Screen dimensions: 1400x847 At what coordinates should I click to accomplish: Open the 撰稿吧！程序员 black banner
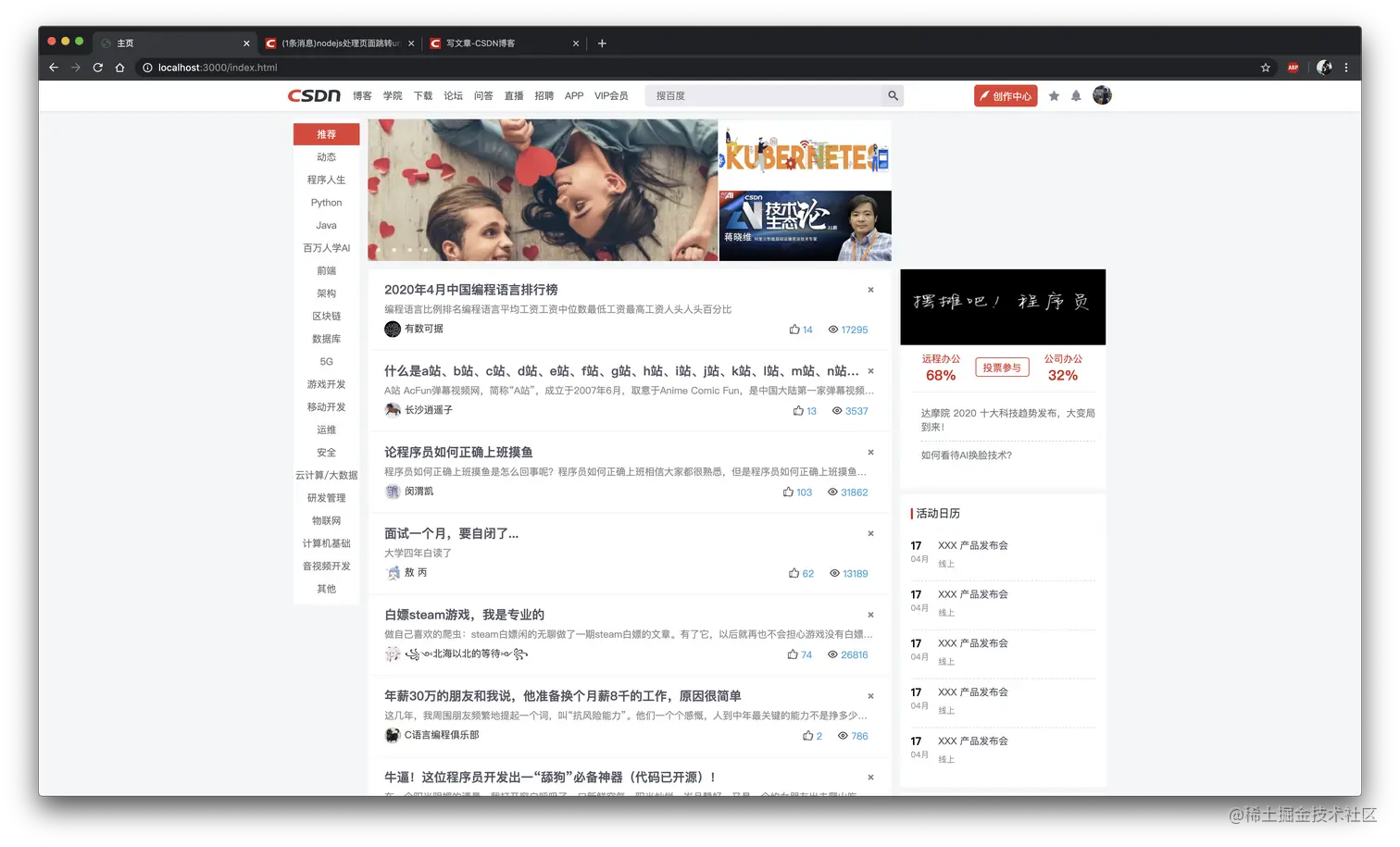coord(1003,307)
